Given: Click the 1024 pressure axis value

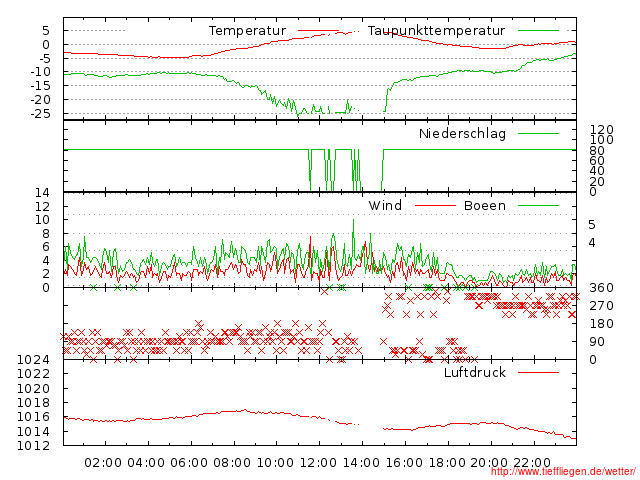Looking at the screenshot, I should 33,360.
